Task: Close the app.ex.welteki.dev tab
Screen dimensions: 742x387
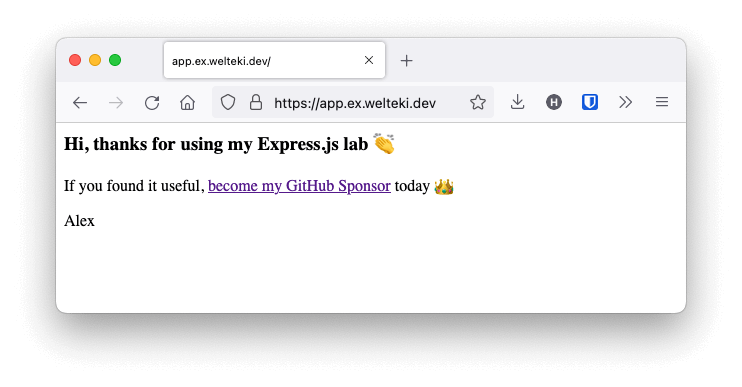Action: (369, 60)
